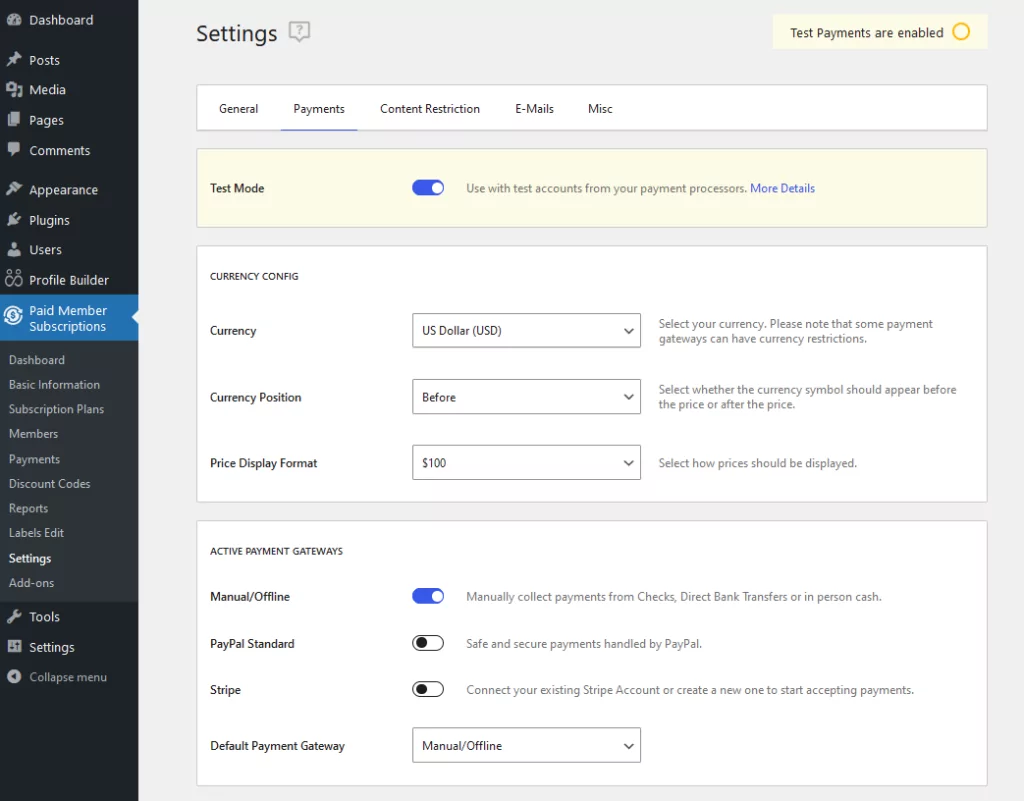Screen dimensions: 1024x801
Task: Open the Price Display Format dropdown
Action: coord(526,463)
